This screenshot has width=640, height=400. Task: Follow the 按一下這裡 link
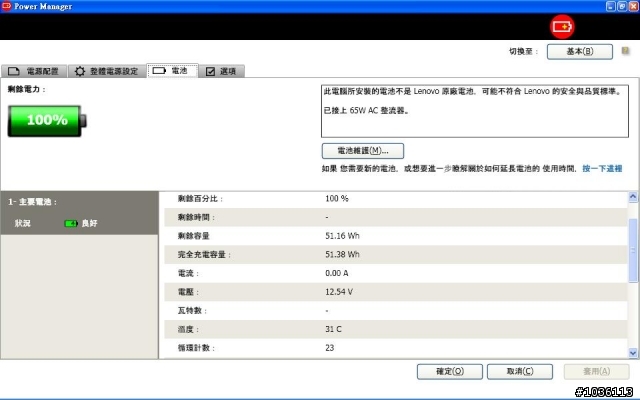tap(602, 169)
